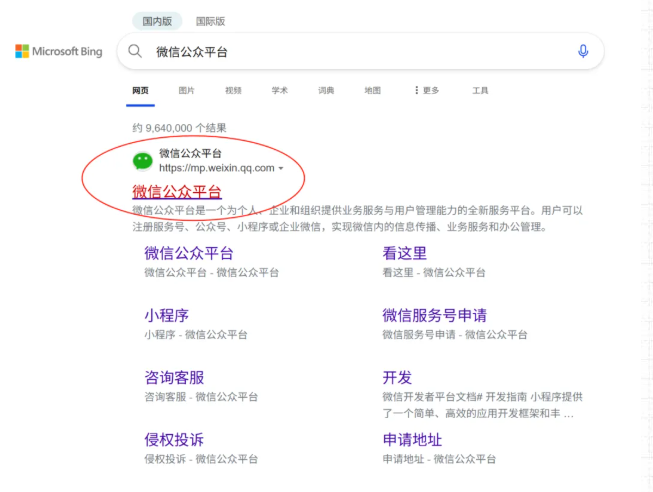This screenshot has width=653, height=492.
Task: Click the green WeChat favicon
Action: [142, 161]
